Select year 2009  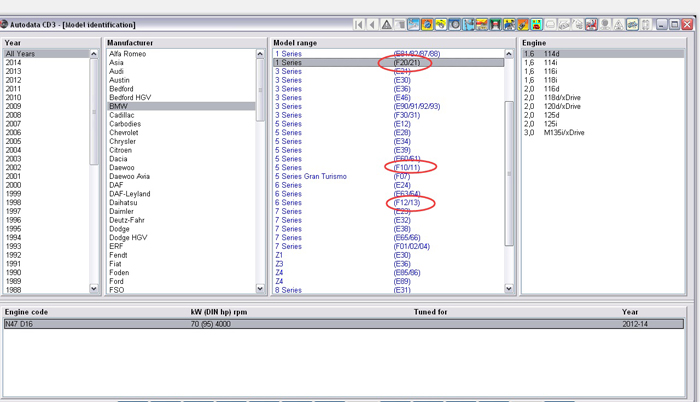pyautogui.click(x=13, y=106)
